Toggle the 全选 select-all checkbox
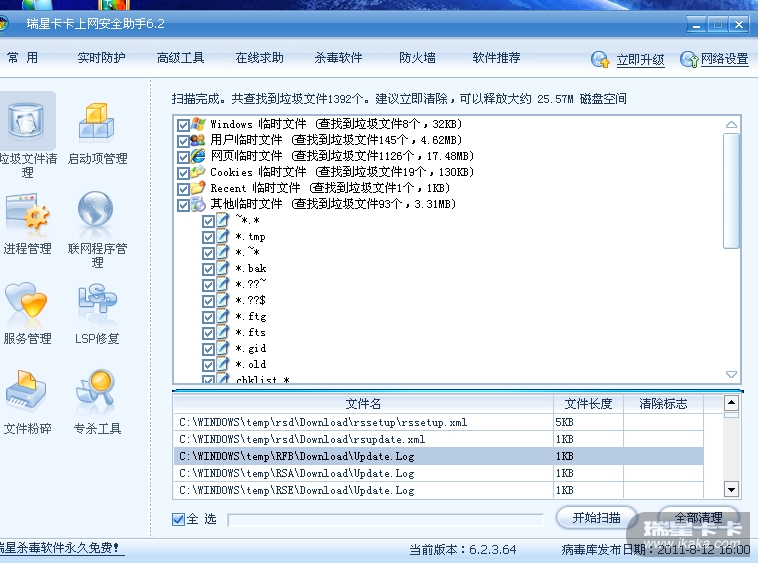Screen dimensions: 758x563 (178, 519)
